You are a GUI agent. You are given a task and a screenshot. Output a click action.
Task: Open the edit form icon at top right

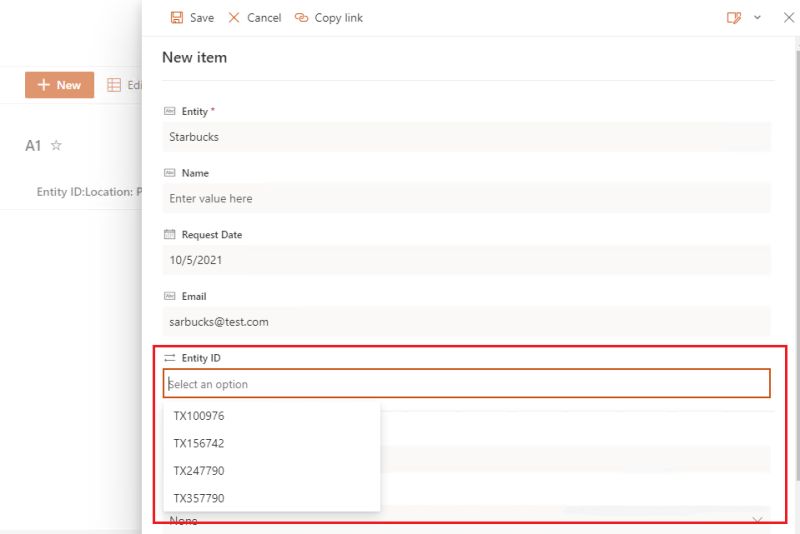[734, 18]
